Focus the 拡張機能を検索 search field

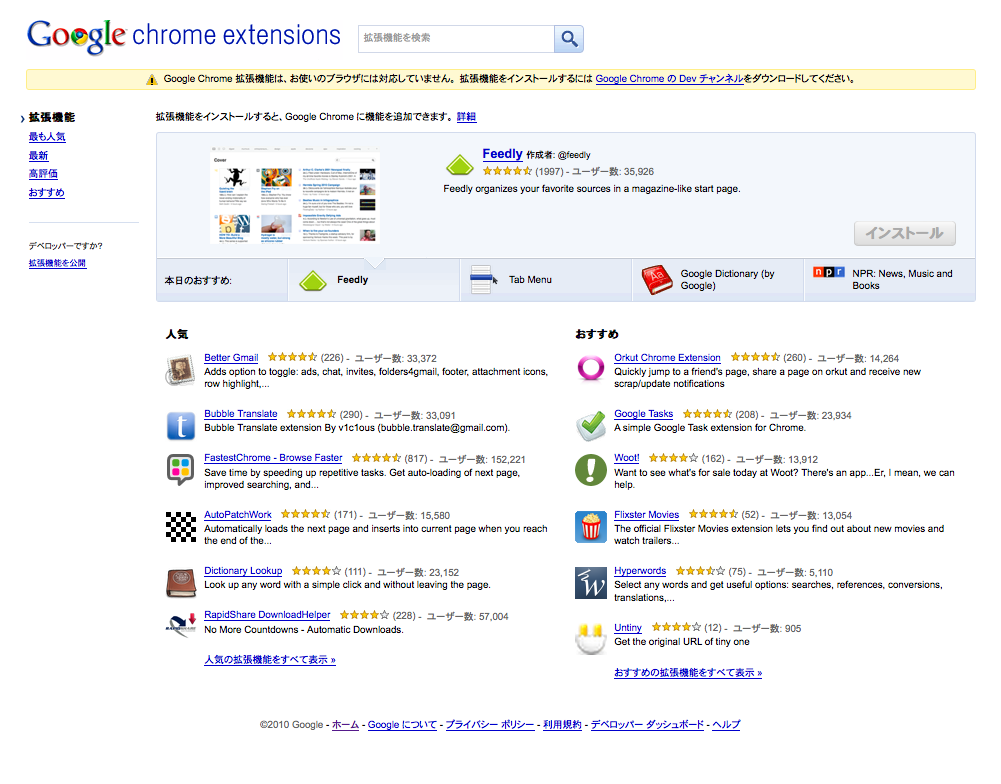coord(456,39)
